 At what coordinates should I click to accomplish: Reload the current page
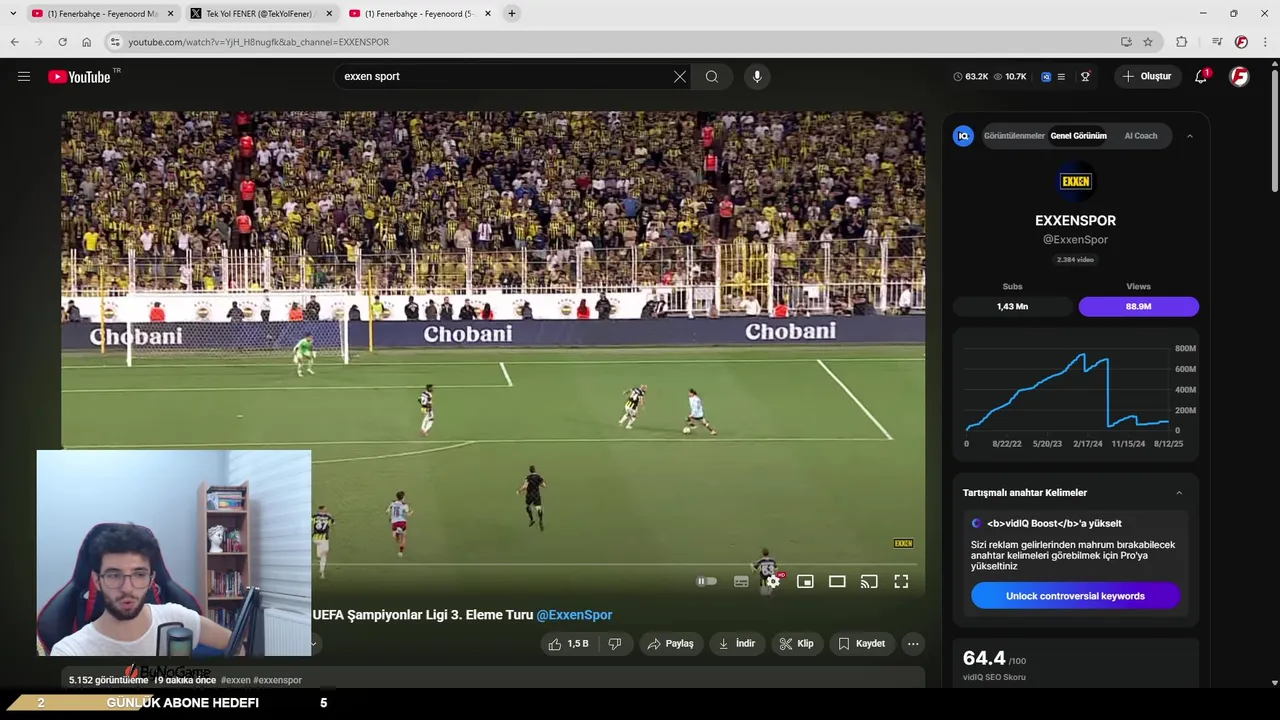tap(62, 42)
